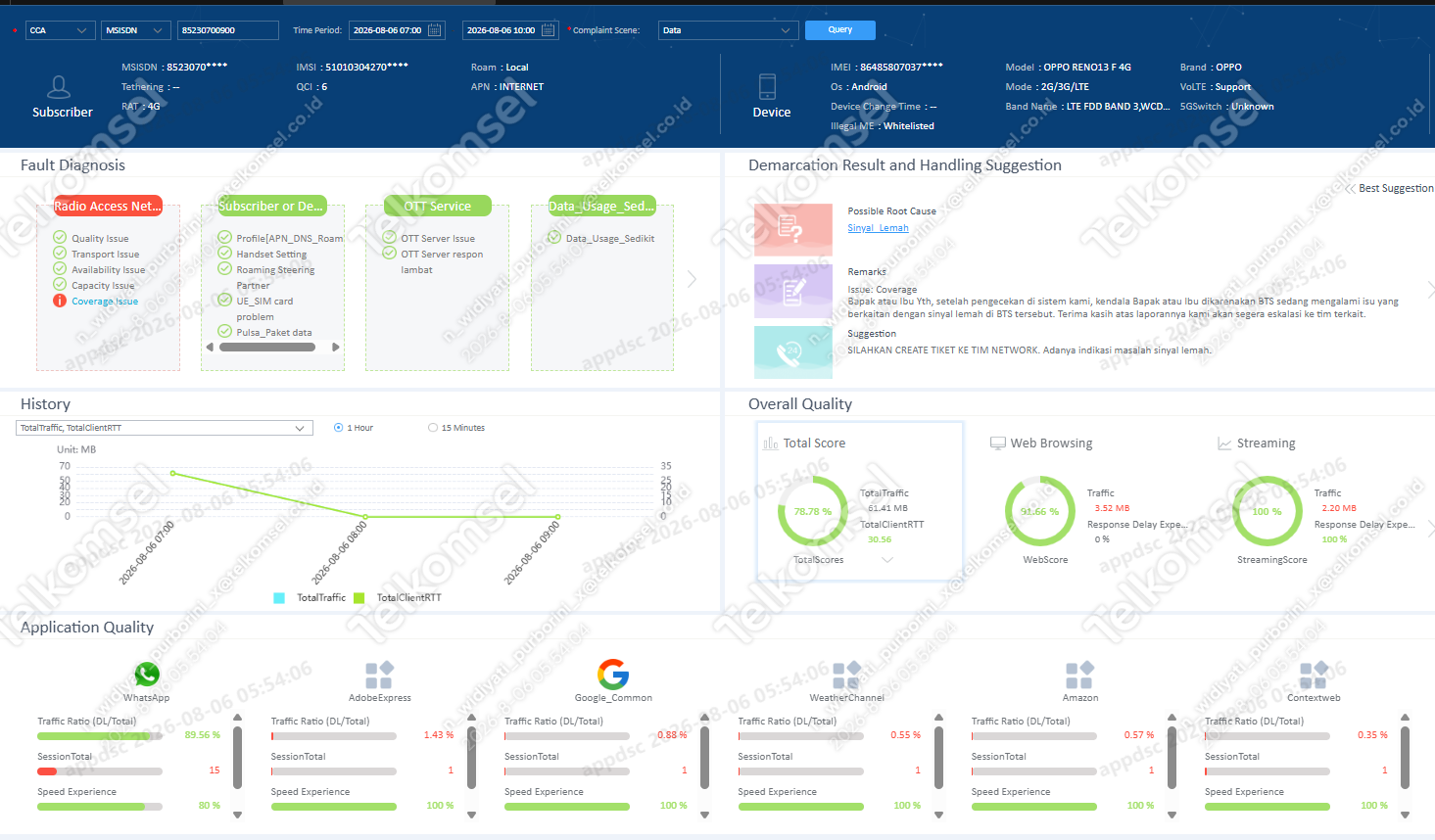
Task: Open the start time calendar icon
Action: click(435, 30)
